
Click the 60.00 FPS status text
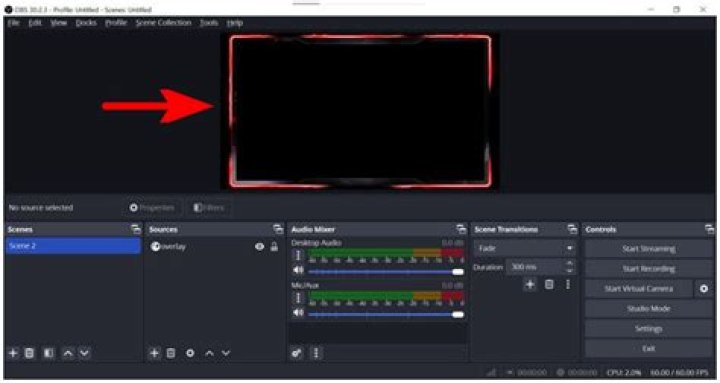(x=680, y=372)
